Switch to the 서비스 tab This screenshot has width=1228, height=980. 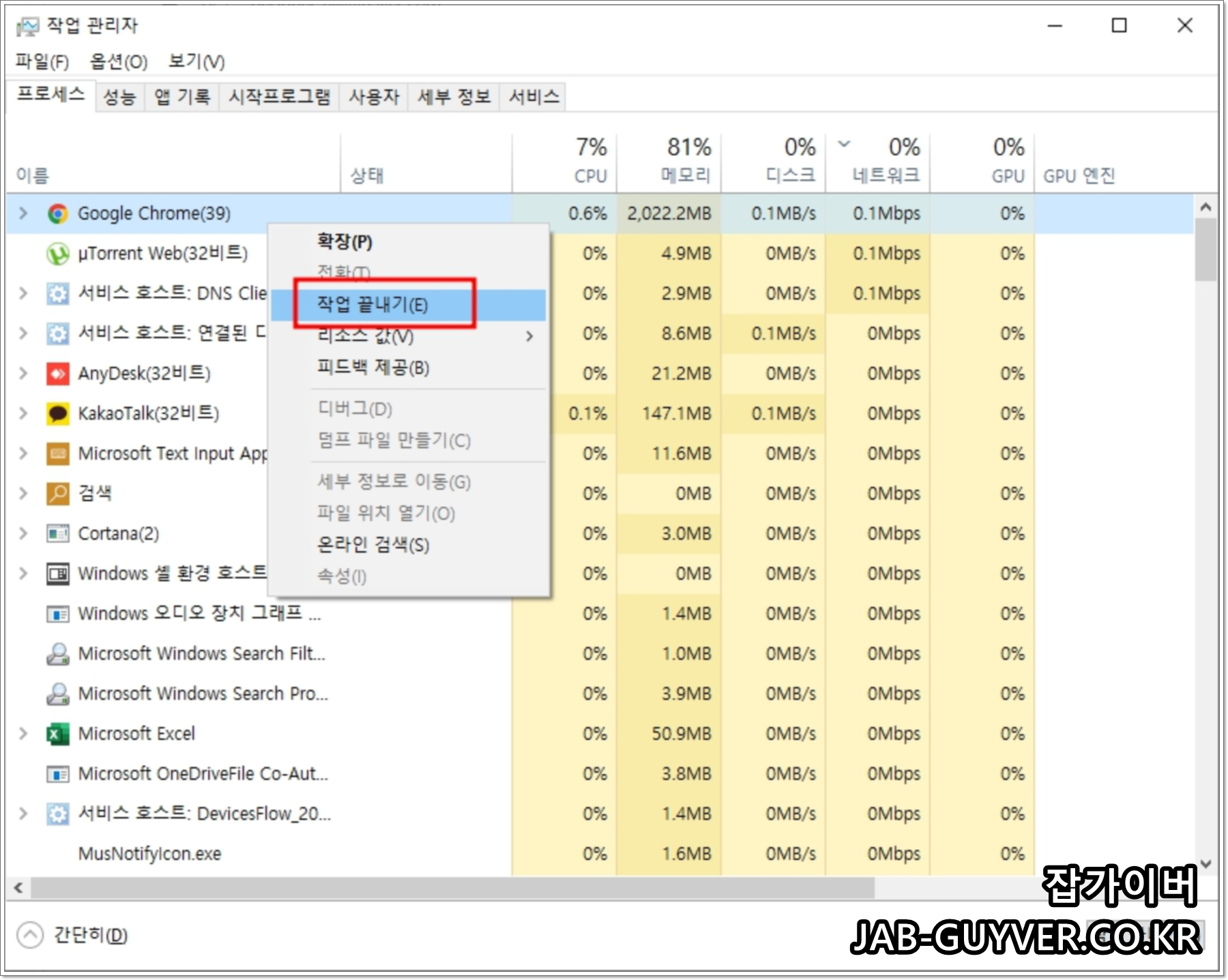(x=534, y=97)
